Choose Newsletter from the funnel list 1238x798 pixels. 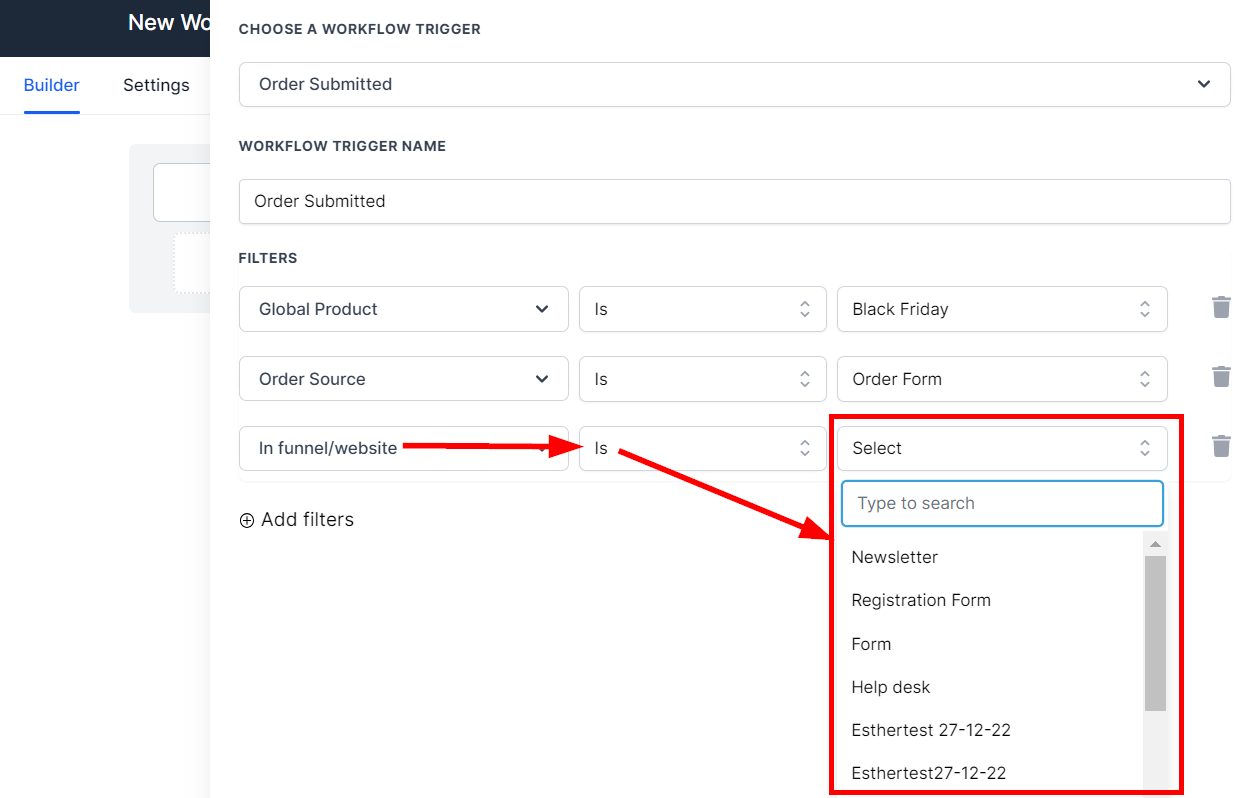[895, 557]
